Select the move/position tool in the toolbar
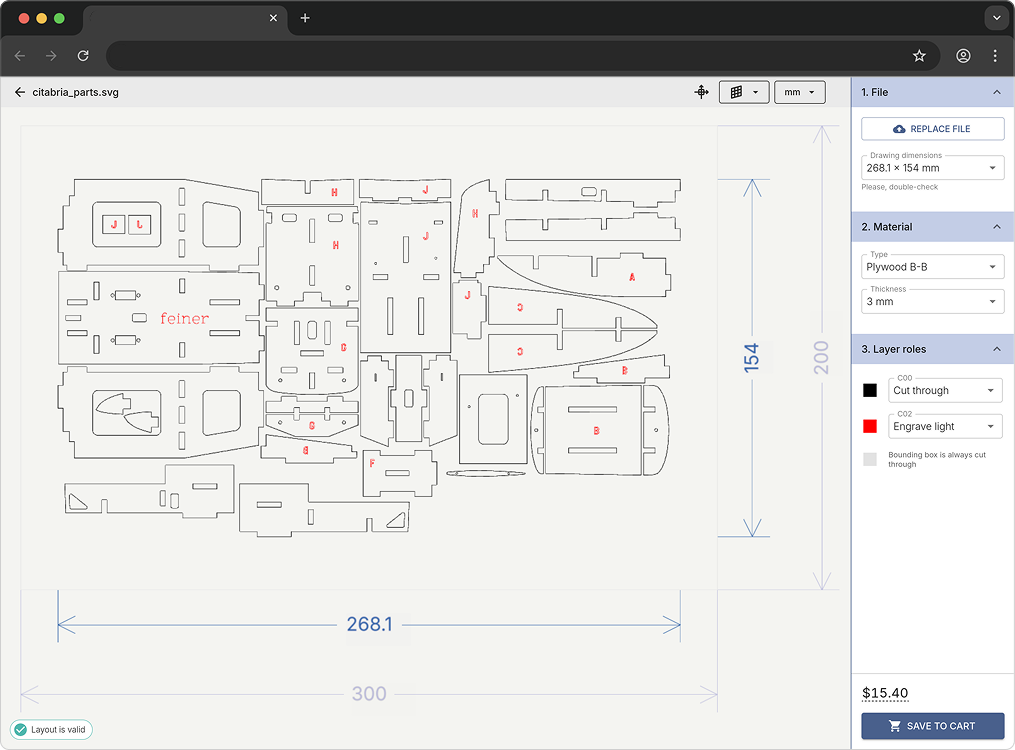1015x750 pixels. coord(701,91)
